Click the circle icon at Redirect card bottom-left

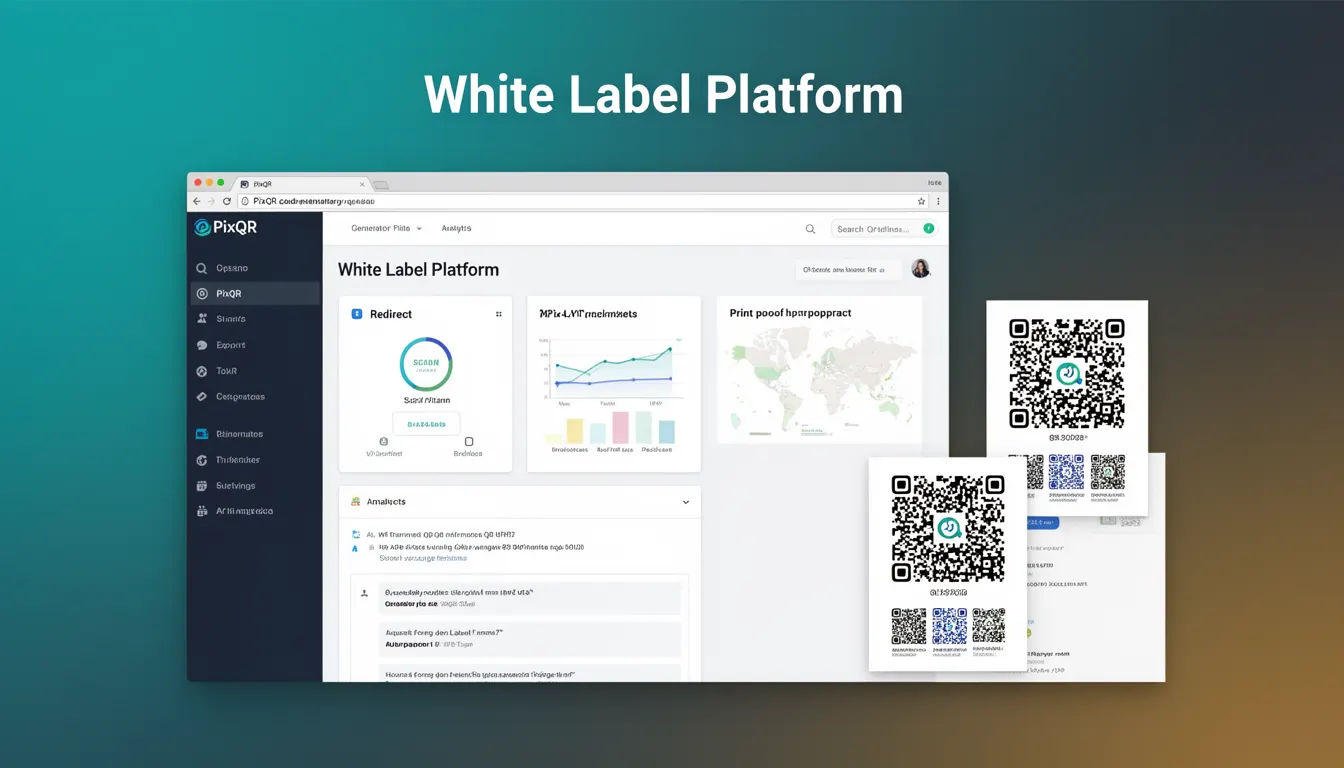click(383, 441)
